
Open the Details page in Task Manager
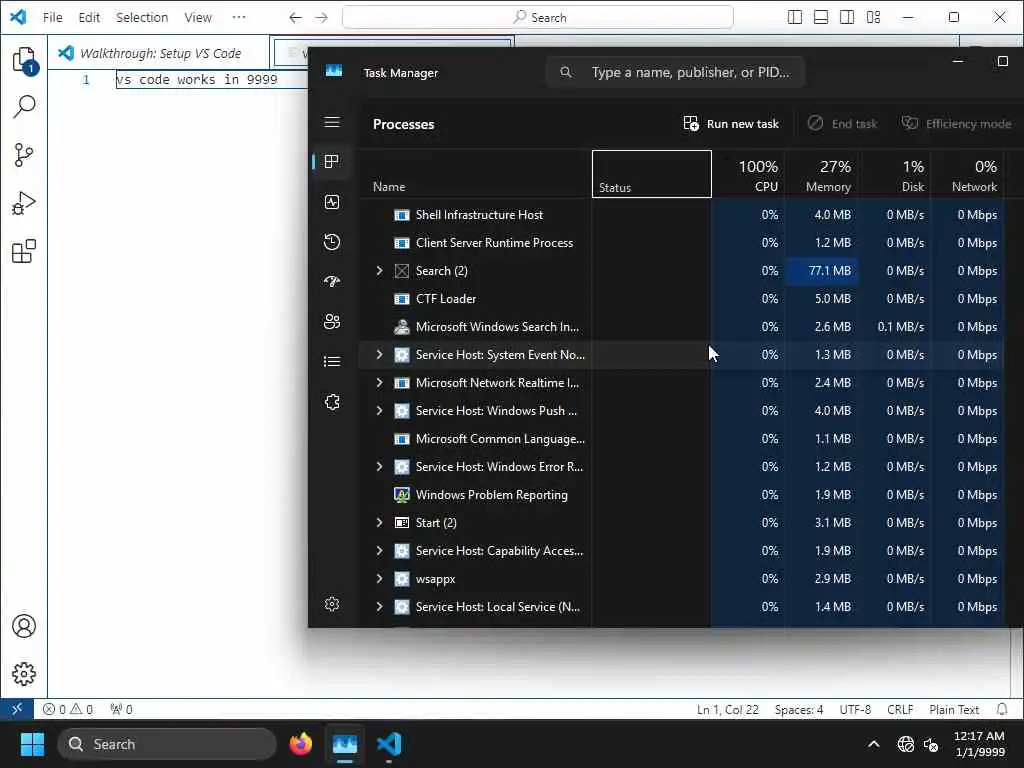[x=332, y=361]
